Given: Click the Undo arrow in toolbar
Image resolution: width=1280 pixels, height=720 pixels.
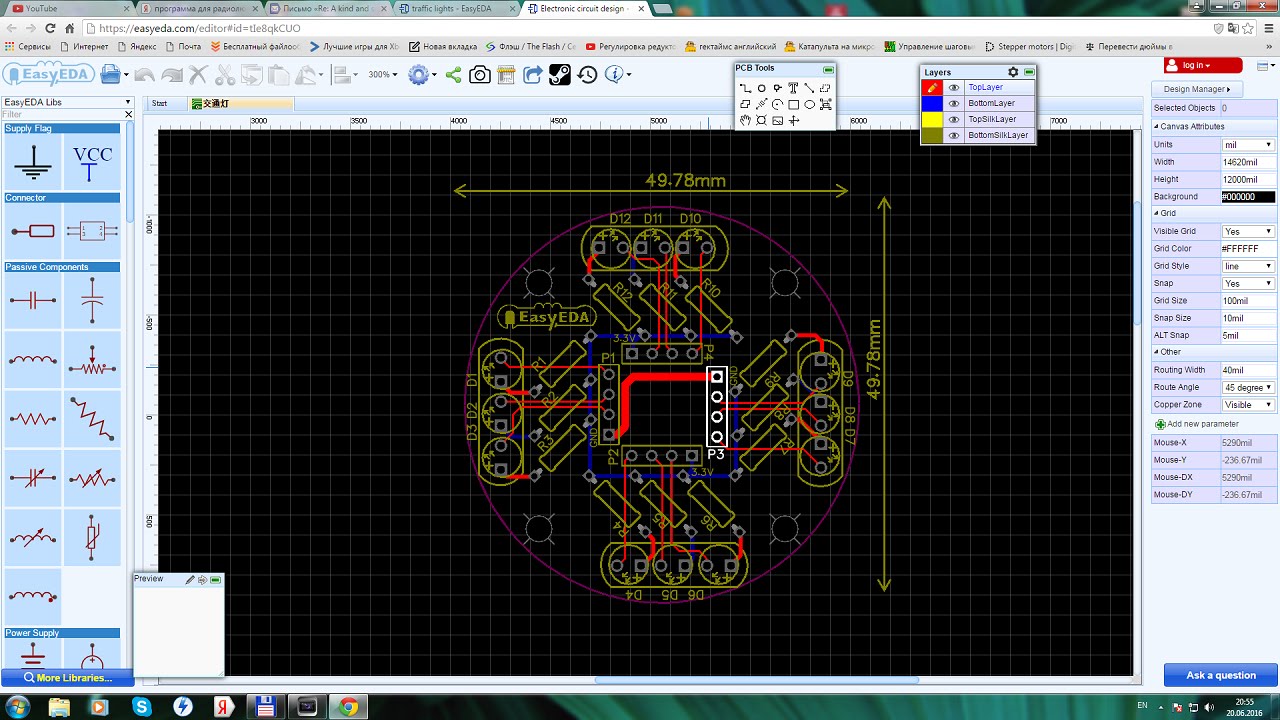Looking at the screenshot, I should (x=145, y=75).
